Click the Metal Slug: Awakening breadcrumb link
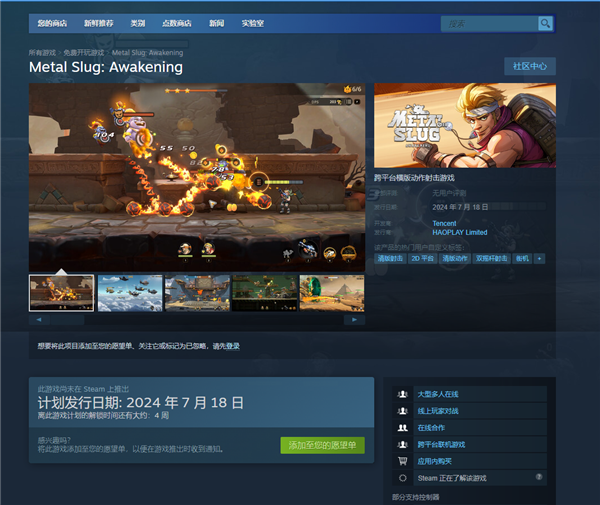This screenshot has height=505, width=600. (147, 53)
